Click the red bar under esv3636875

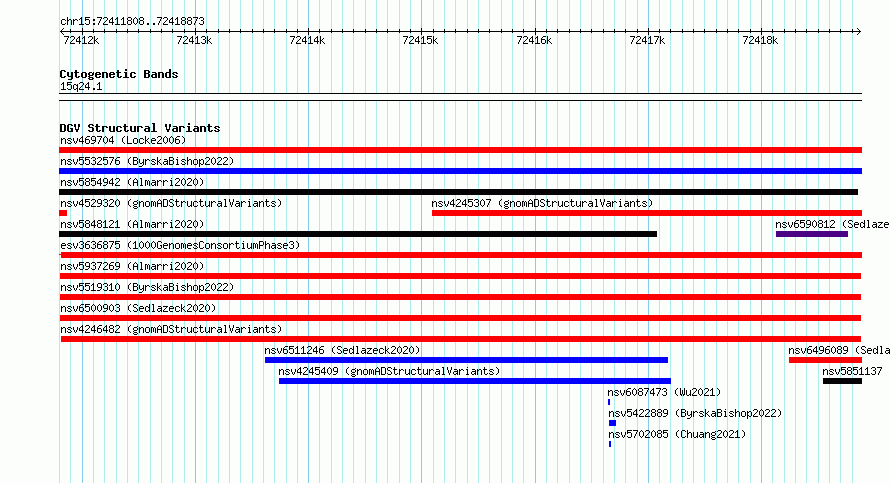460,255
